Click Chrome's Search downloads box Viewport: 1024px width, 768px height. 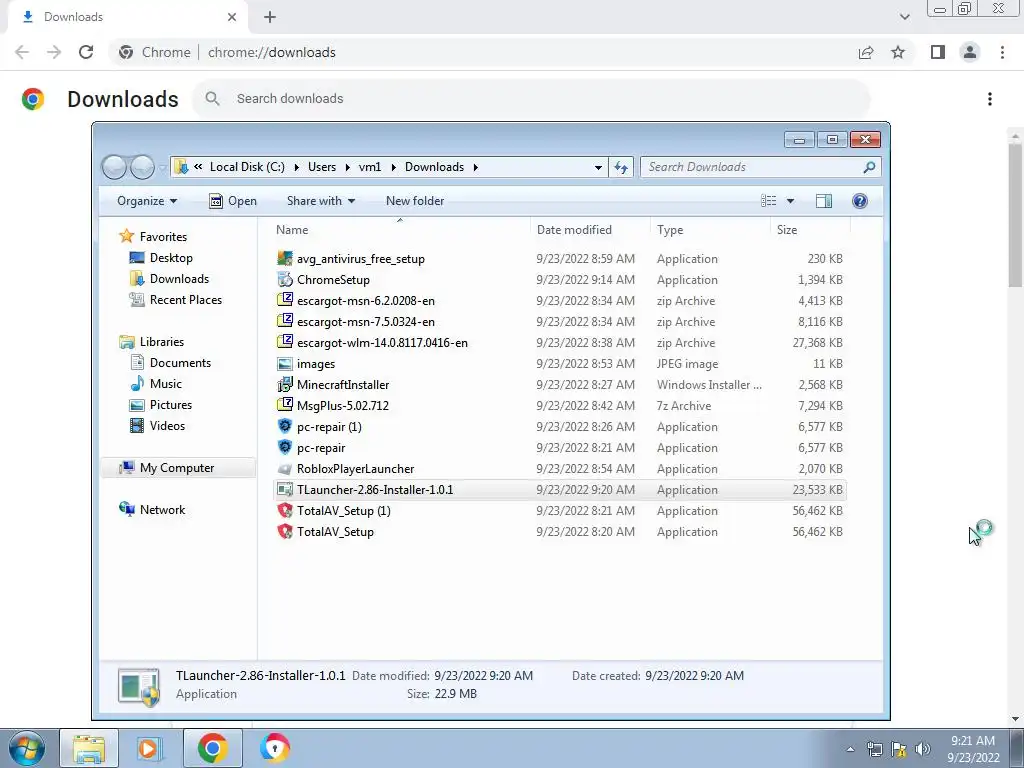(531, 99)
